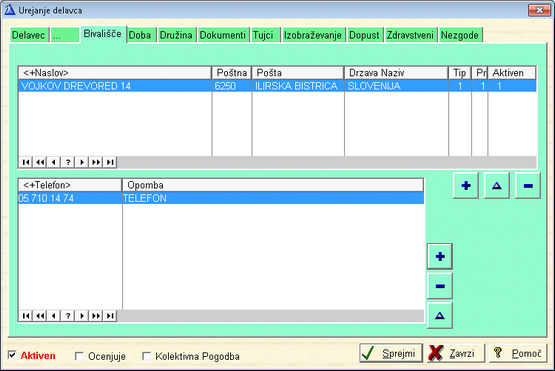Open the Dokumenti tab
The image size is (555, 371).
(223, 35)
